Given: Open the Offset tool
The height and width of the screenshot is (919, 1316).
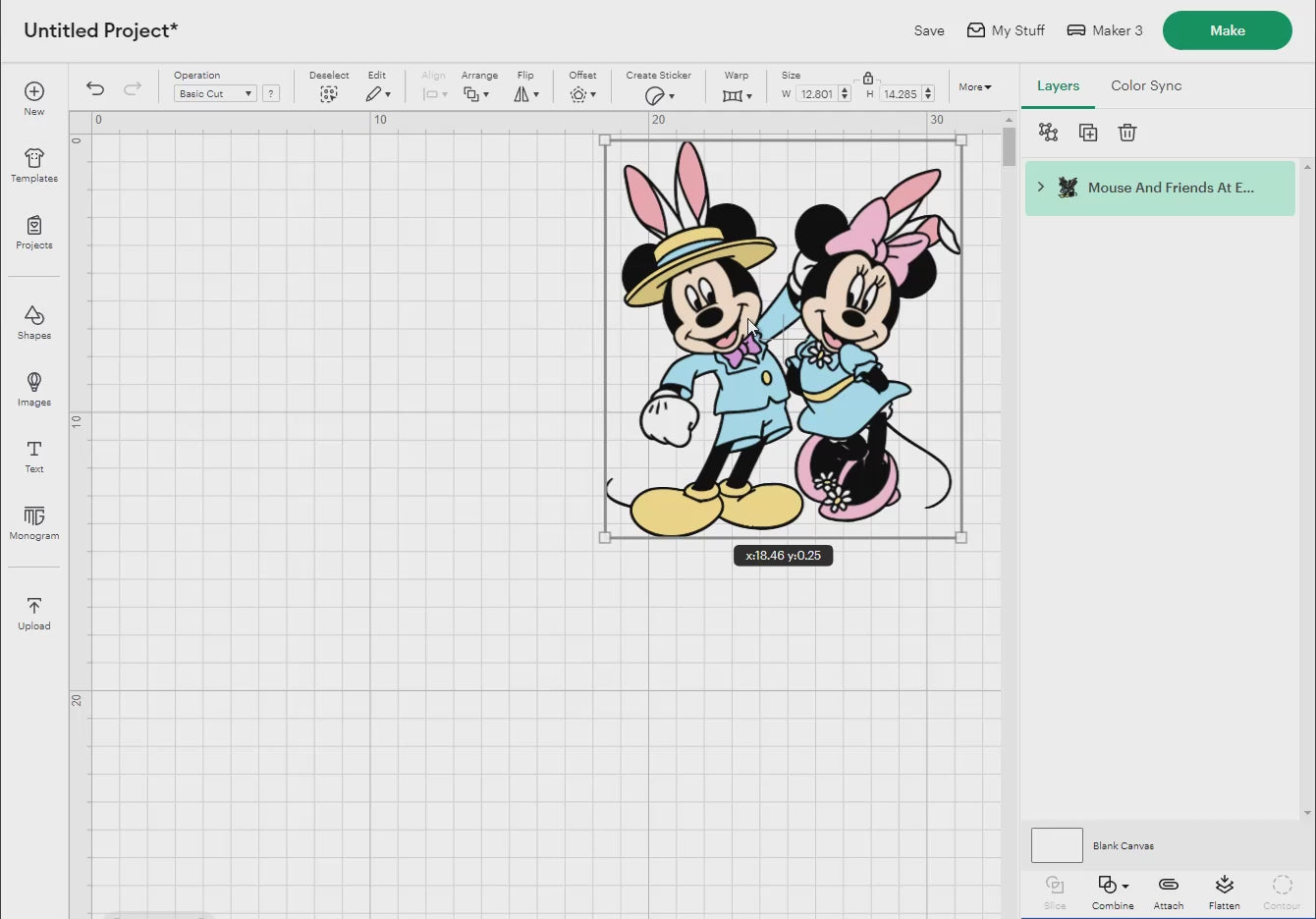Looking at the screenshot, I should click(x=582, y=94).
